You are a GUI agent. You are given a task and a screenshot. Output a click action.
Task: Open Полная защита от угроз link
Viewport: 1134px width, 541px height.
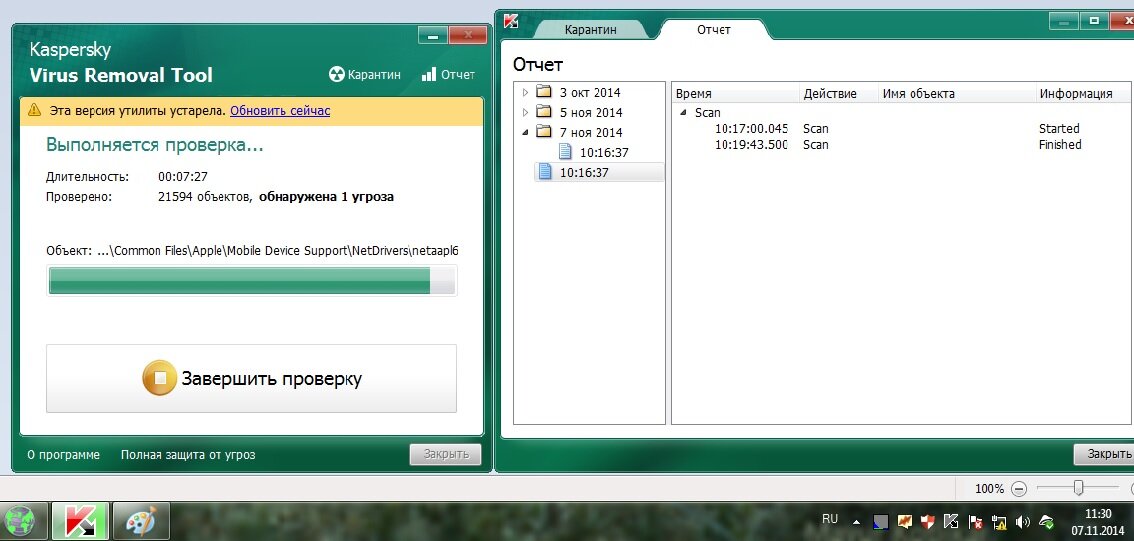pos(188,455)
